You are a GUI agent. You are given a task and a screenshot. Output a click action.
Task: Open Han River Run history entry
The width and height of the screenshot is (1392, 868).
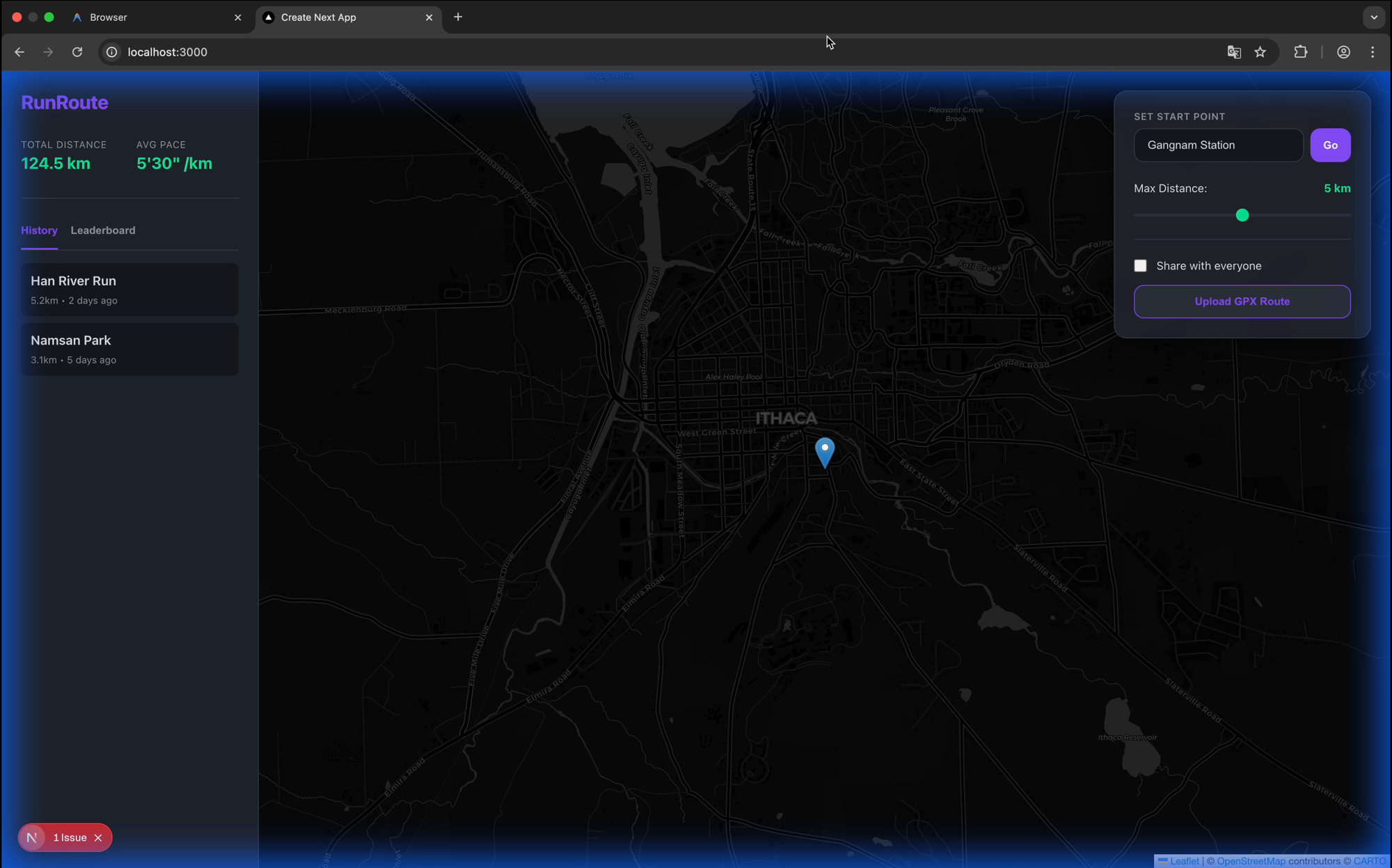[x=129, y=290]
